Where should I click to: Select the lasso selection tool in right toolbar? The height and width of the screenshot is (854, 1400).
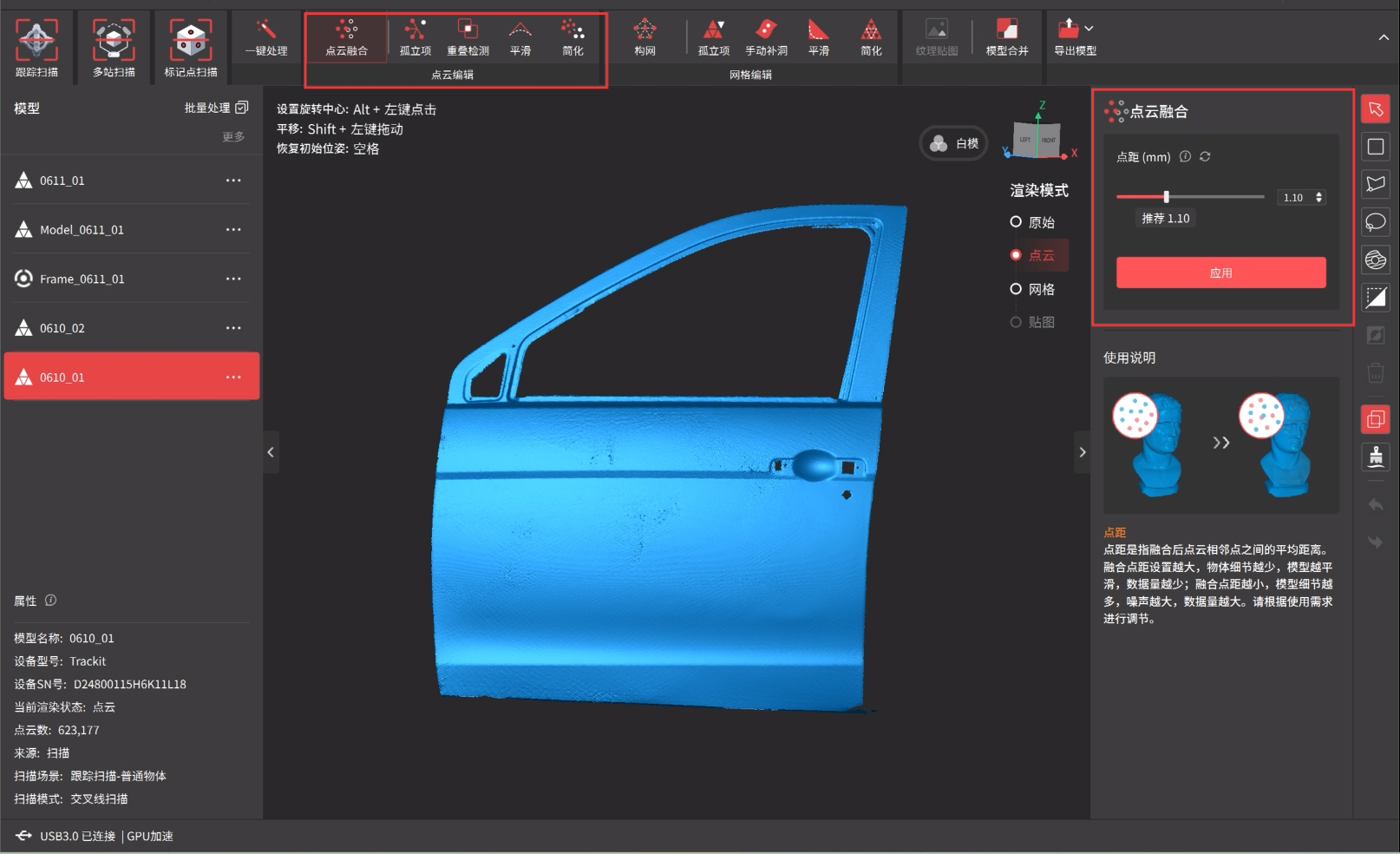[x=1376, y=222]
